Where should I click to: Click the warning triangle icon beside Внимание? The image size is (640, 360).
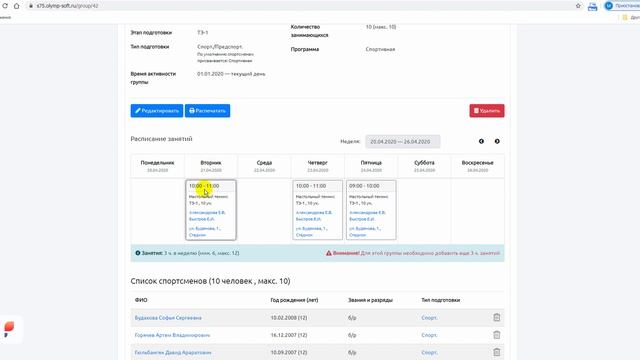tap(329, 253)
